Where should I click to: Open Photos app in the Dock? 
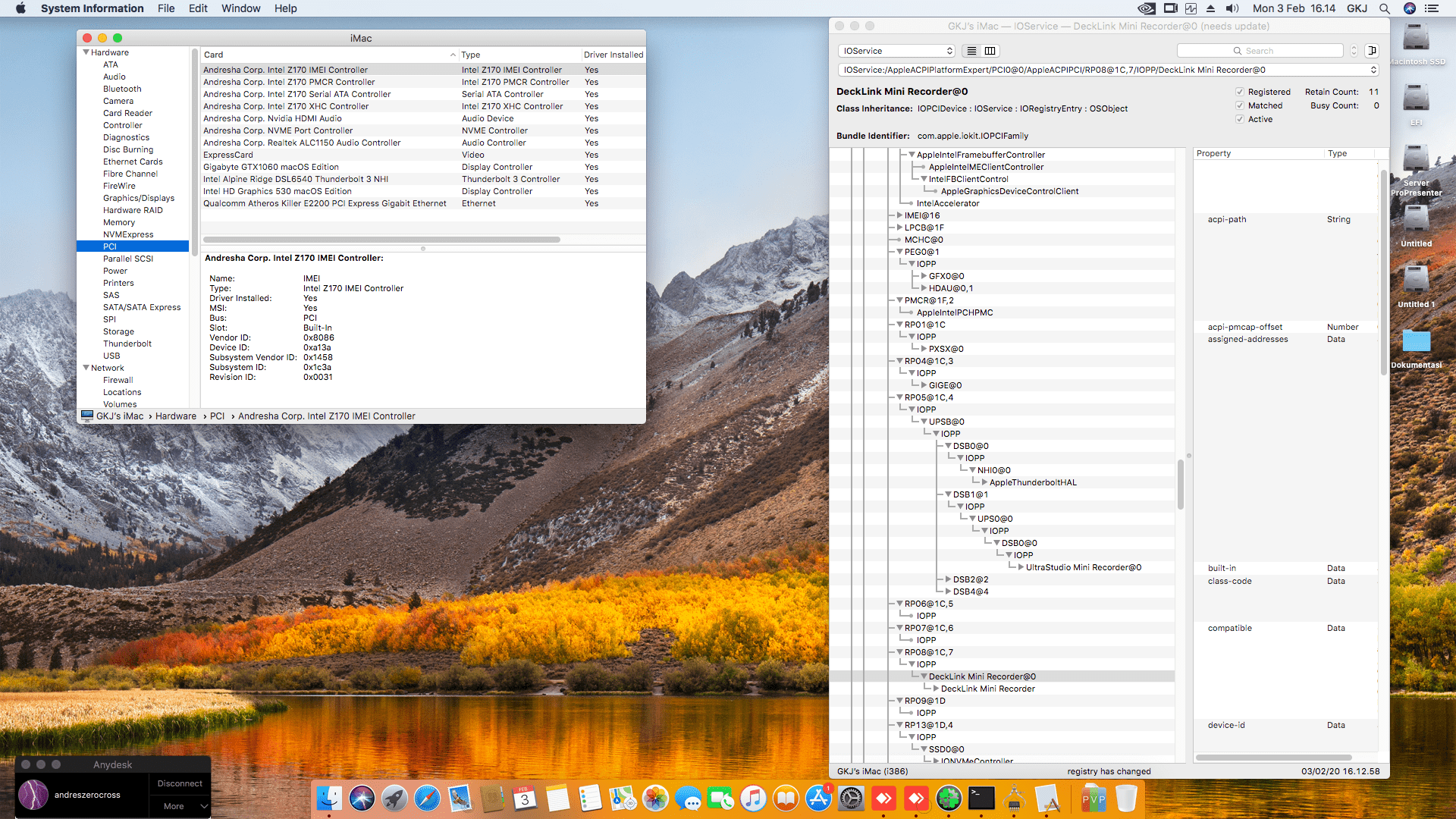[x=655, y=799]
